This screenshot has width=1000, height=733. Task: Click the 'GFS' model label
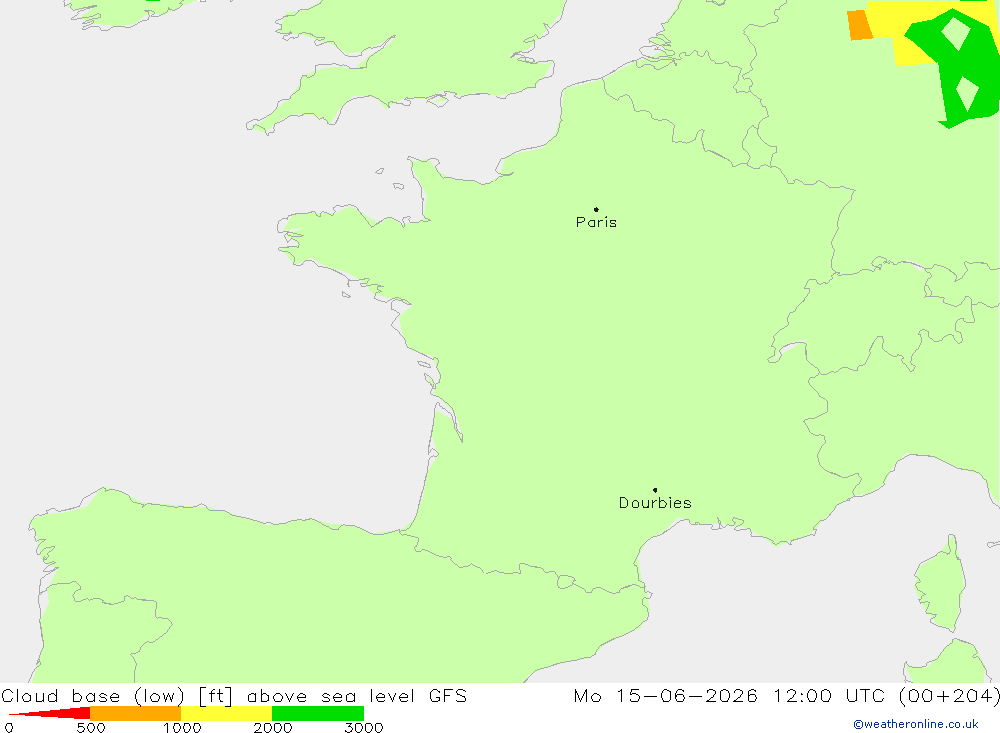pos(448,696)
